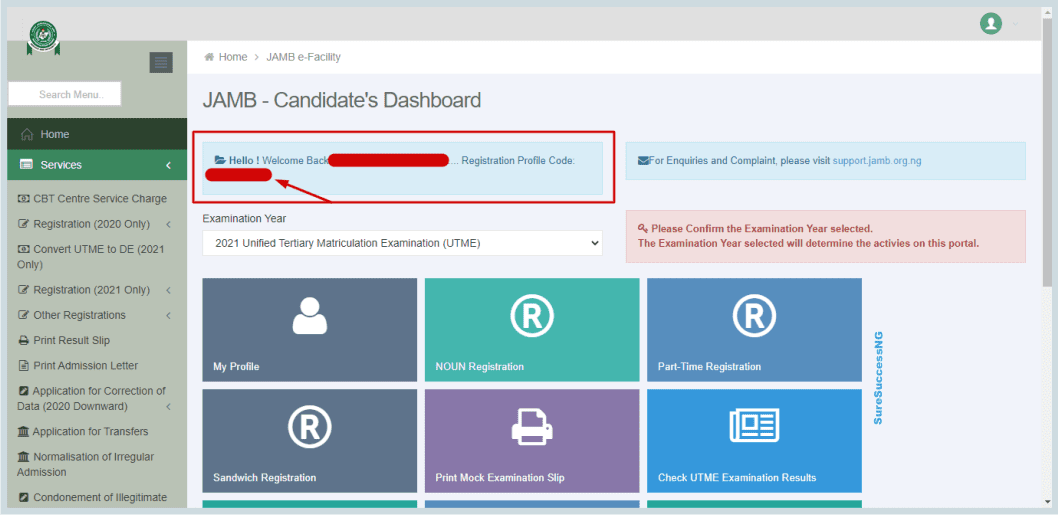Click the Services card icon in the sidebar
Screen dimensions: 1058x515
[27, 165]
